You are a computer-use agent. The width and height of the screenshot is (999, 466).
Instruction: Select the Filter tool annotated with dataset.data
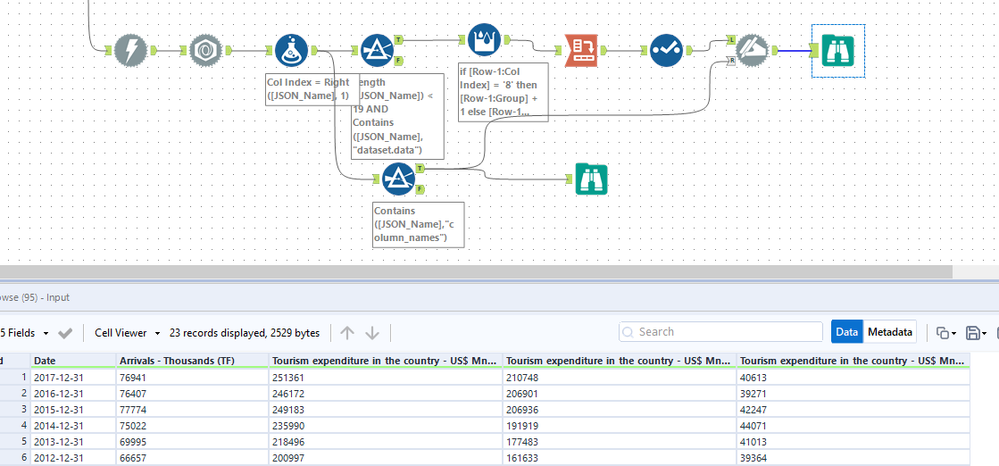click(x=377, y=50)
